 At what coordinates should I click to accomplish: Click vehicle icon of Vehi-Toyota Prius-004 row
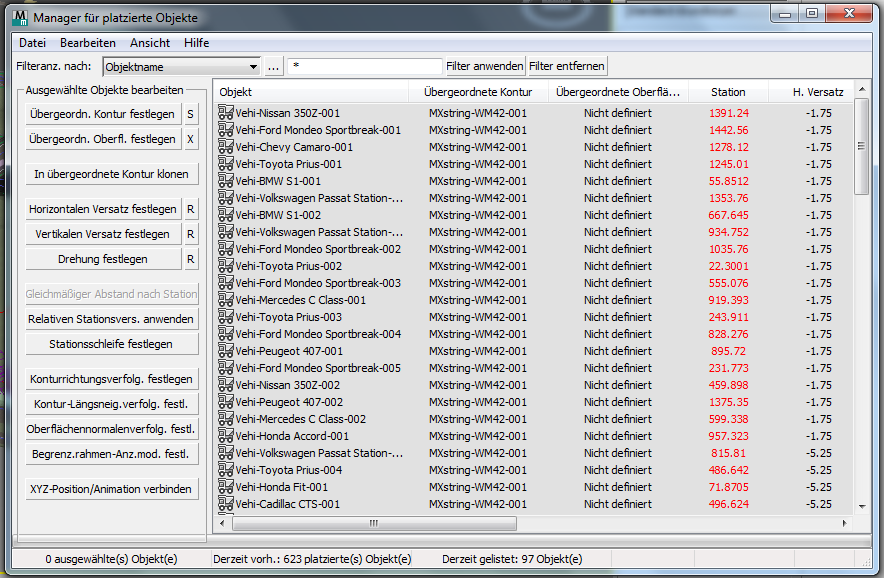coord(226,470)
